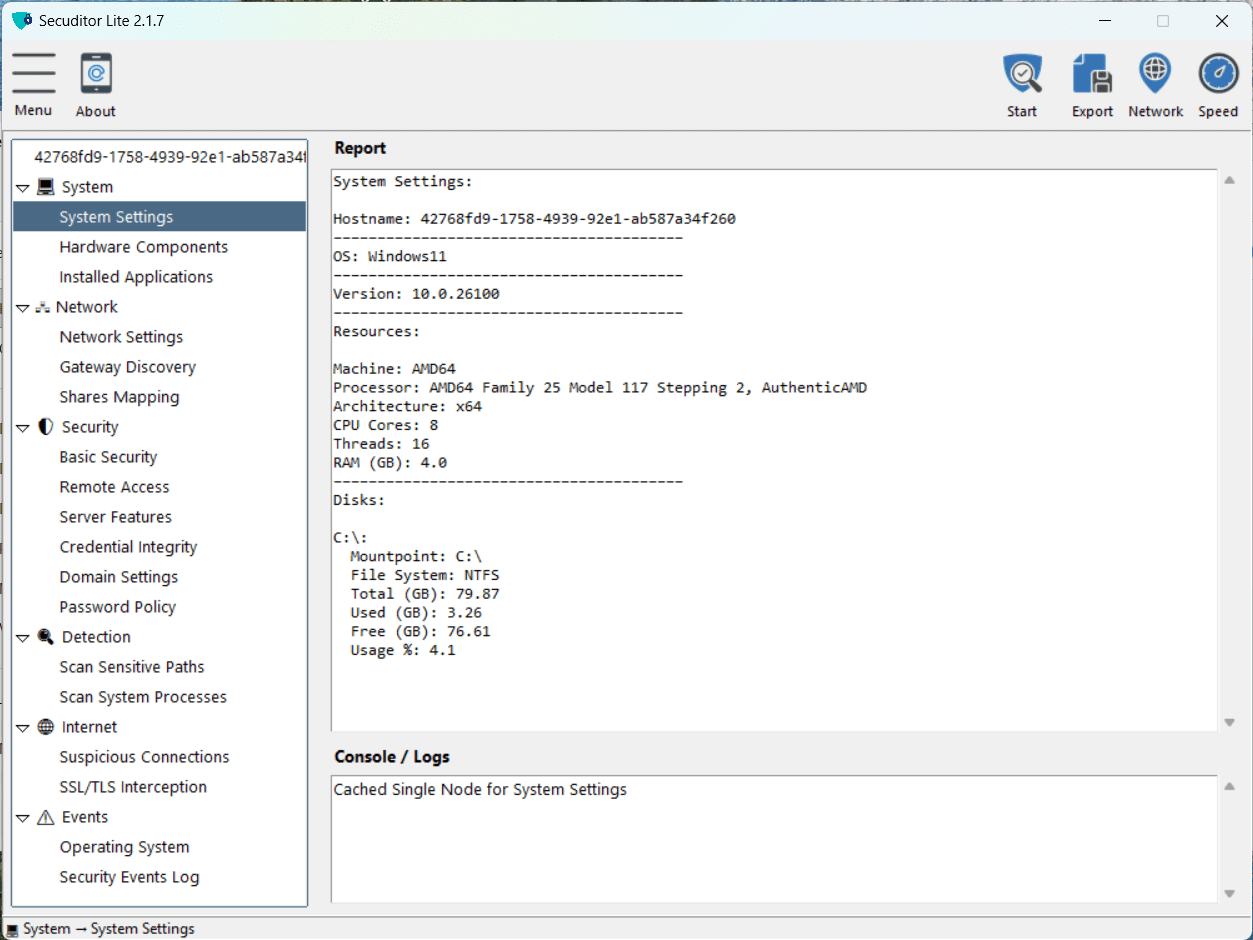This screenshot has height=940, width=1253.
Task: Select the hostname root node in tree
Action: click(169, 157)
